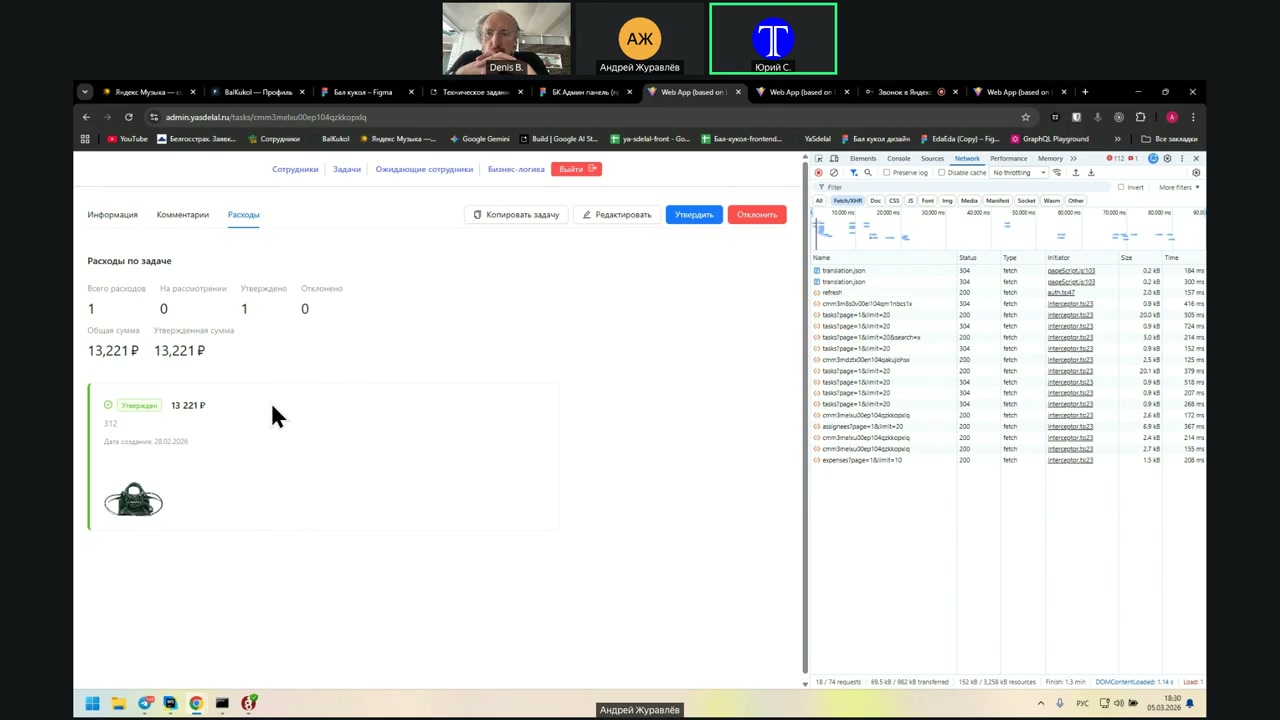Toggle the device toolbar icon

[834, 159]
